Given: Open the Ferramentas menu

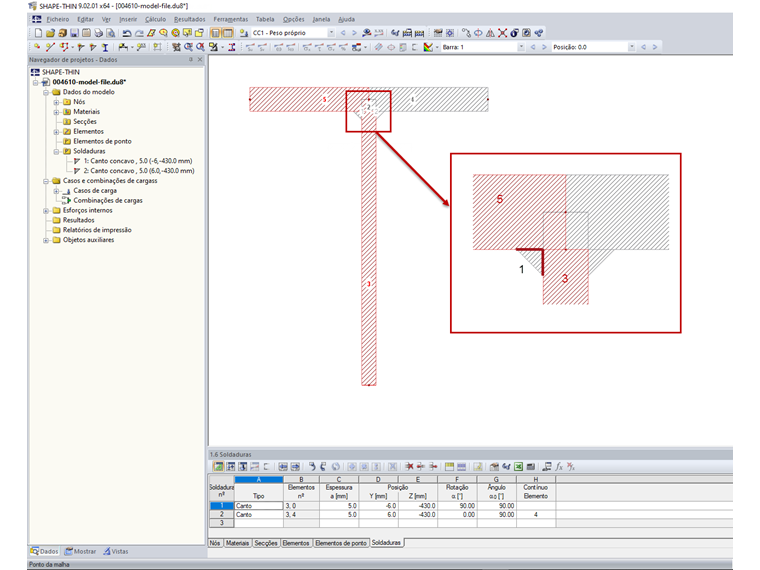Looking at the screenshot, I should click(230, 19).
